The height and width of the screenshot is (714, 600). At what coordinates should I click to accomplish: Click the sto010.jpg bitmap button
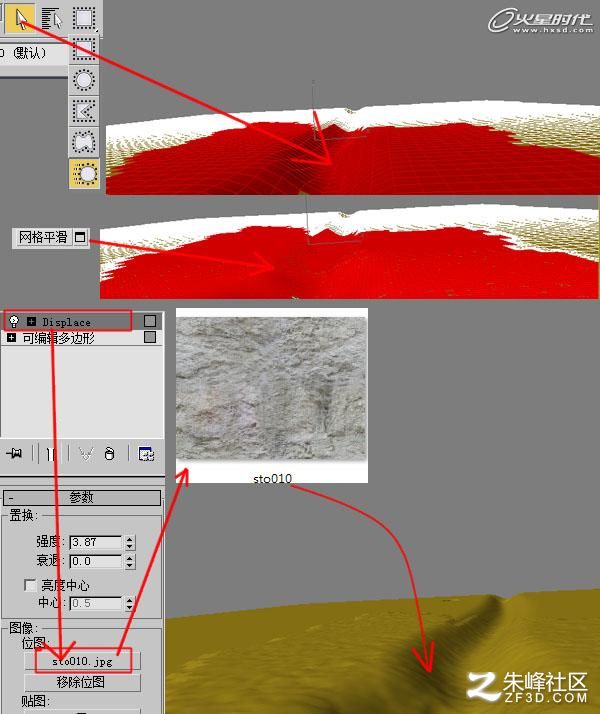coord(82,661)
